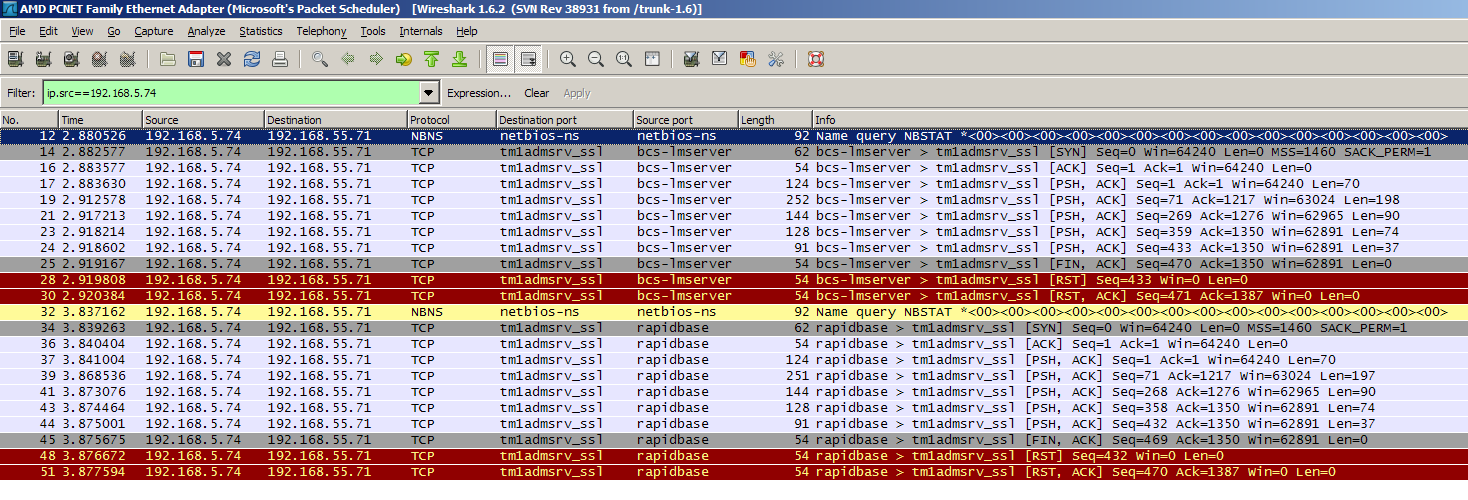Sort packets by the No. column
This screenshot has width=1468, height=500.
tap(29, 120)
